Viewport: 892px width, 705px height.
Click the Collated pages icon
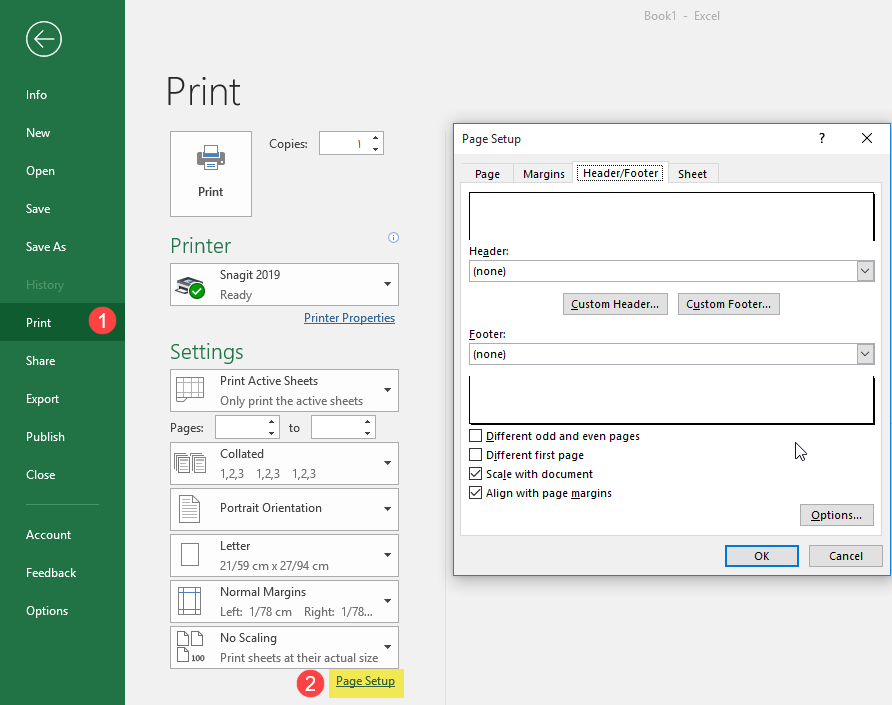click(x=190, y=463)
